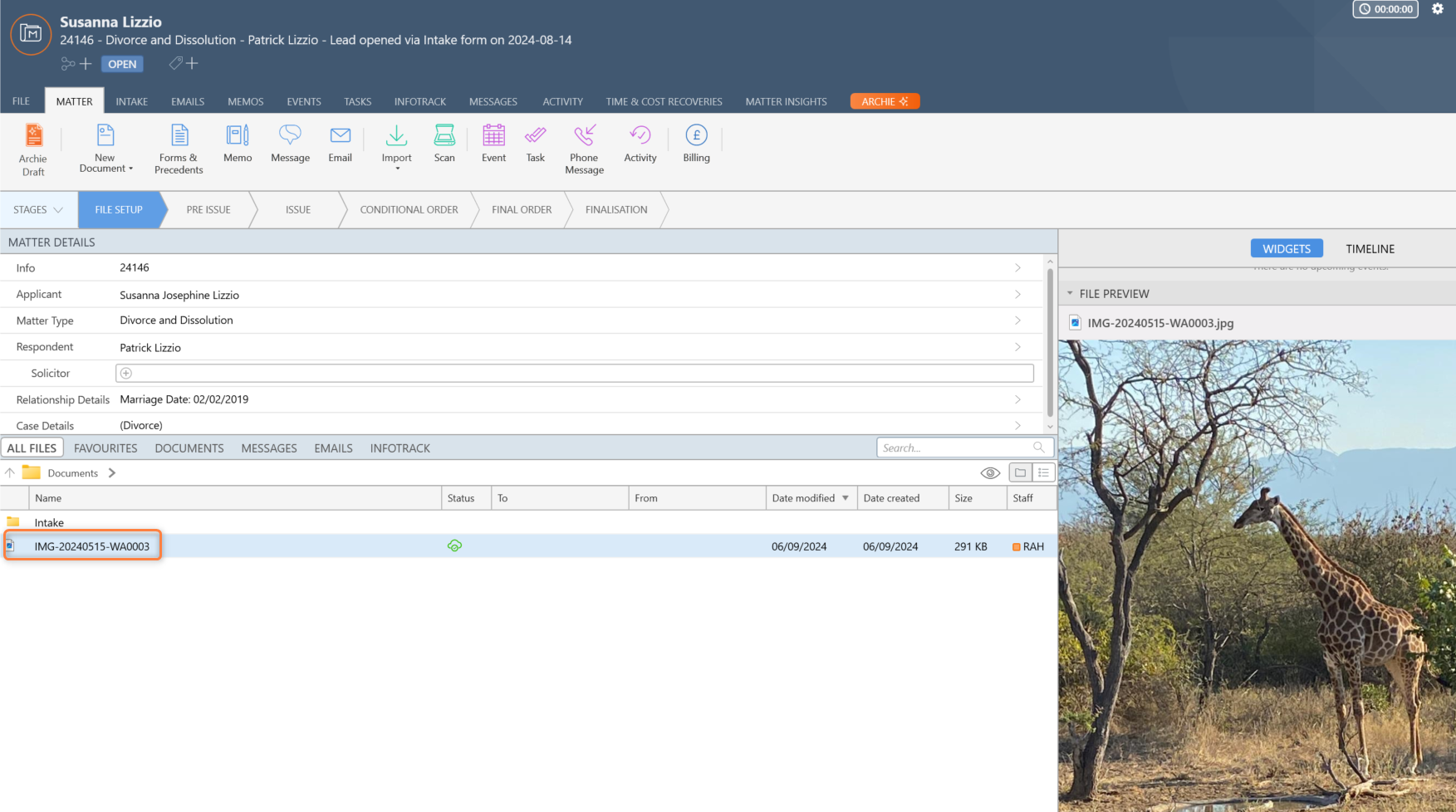Switch to the INTAKE tab
The height and width of the screenshot is (812, 1456).
point(131,101)
